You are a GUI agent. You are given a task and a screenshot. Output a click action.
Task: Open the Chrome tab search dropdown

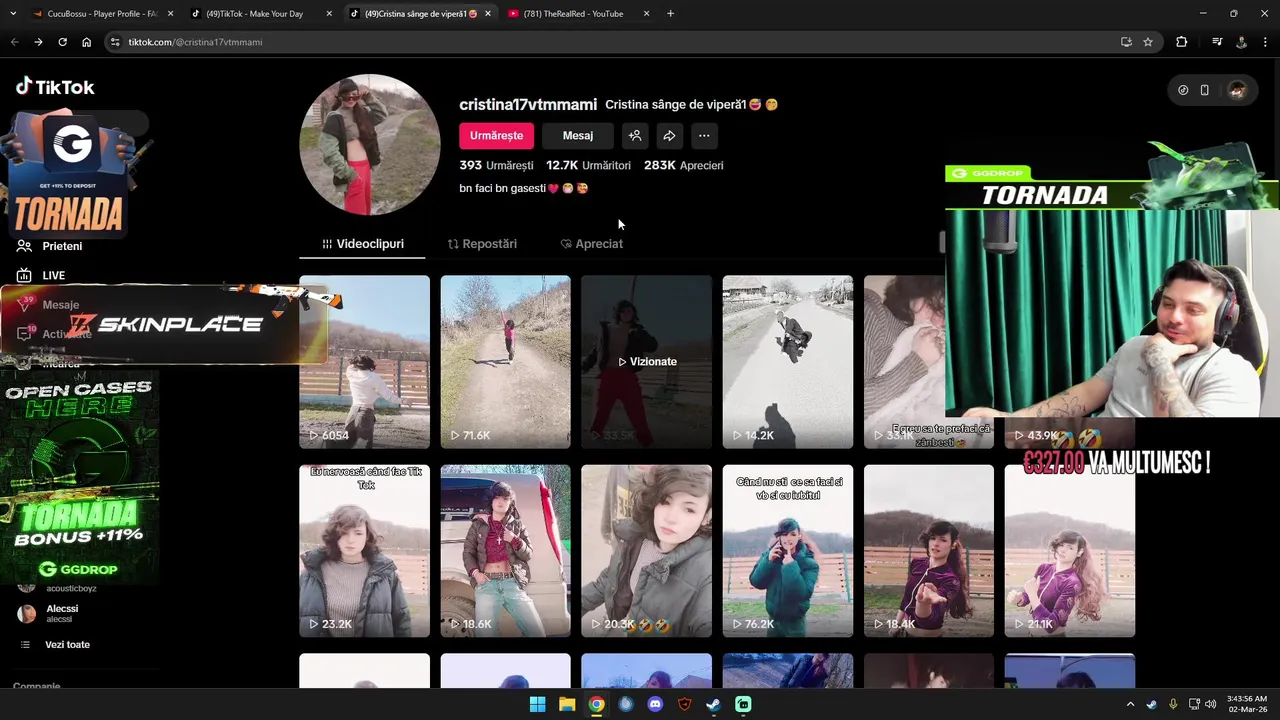pyautogui.click(x=14, y=14)
